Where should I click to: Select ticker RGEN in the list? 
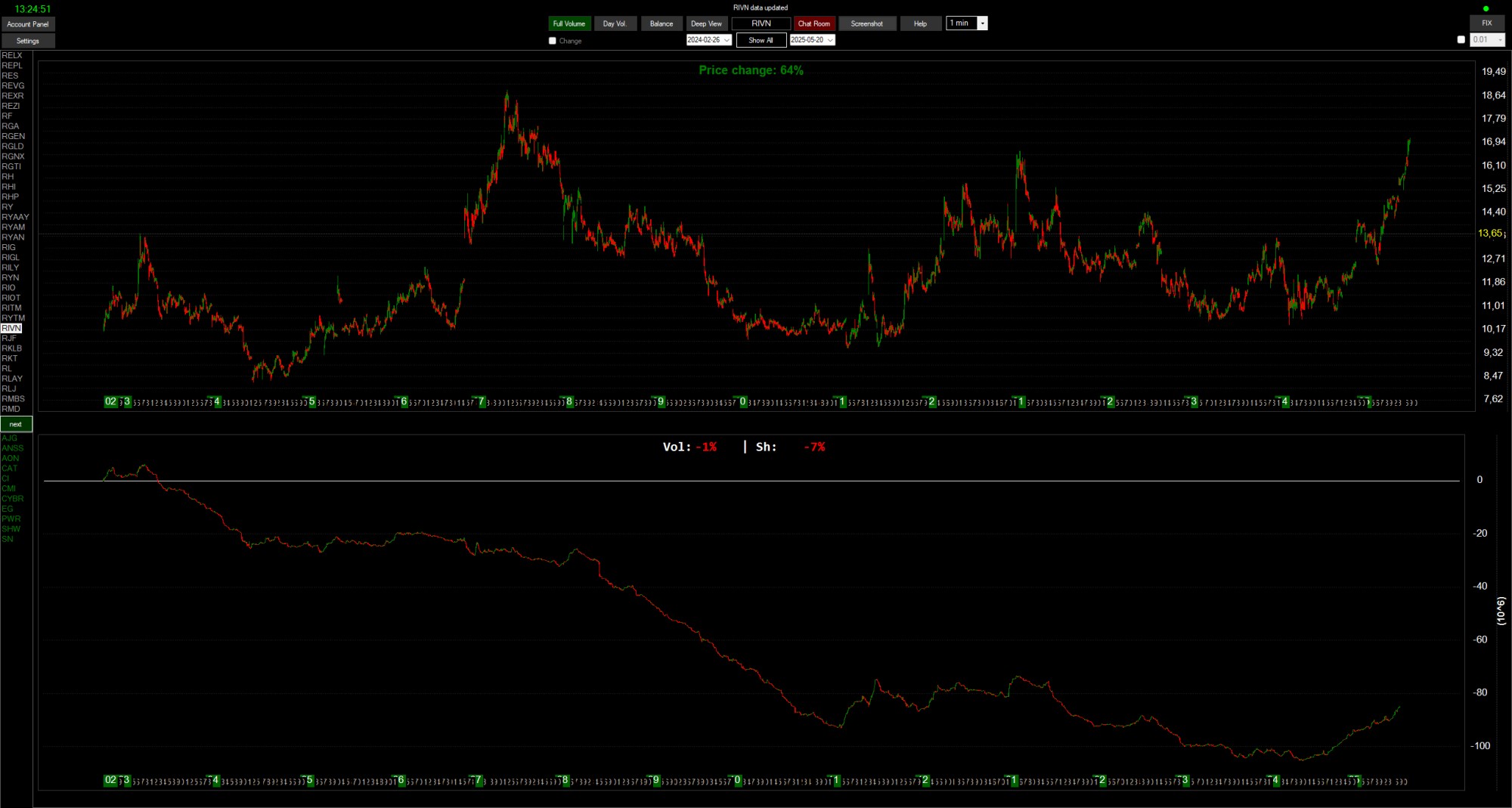pyautogui.click(x=14, y=136)
